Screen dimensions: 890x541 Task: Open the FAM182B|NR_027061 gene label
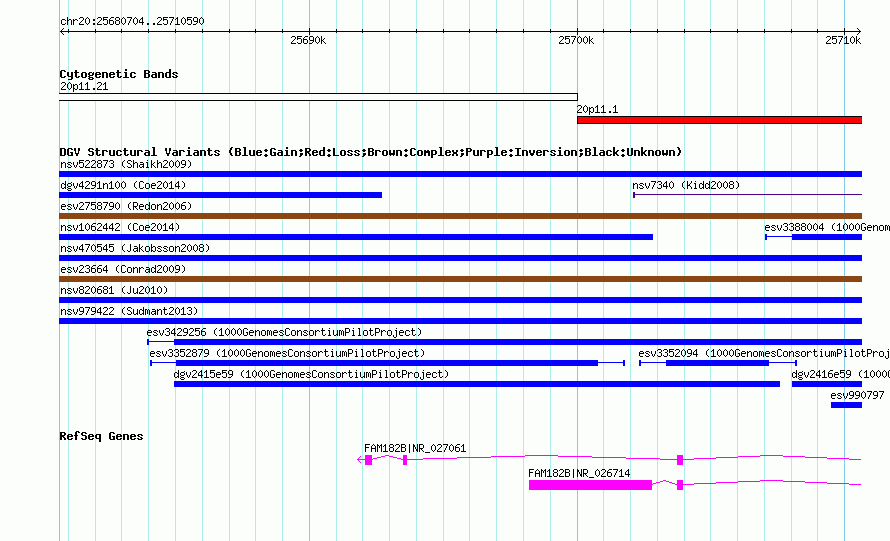(x=415, y=448)
